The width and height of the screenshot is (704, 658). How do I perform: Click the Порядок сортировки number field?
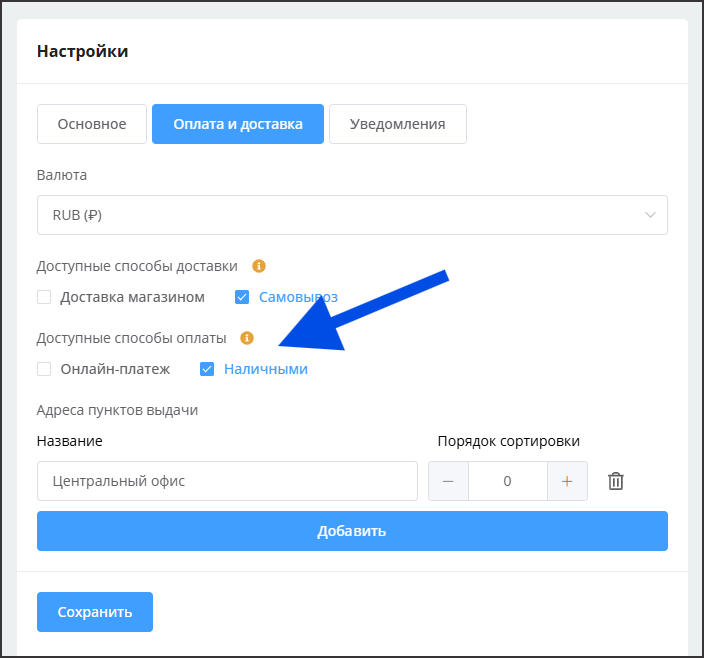[507, 481]
